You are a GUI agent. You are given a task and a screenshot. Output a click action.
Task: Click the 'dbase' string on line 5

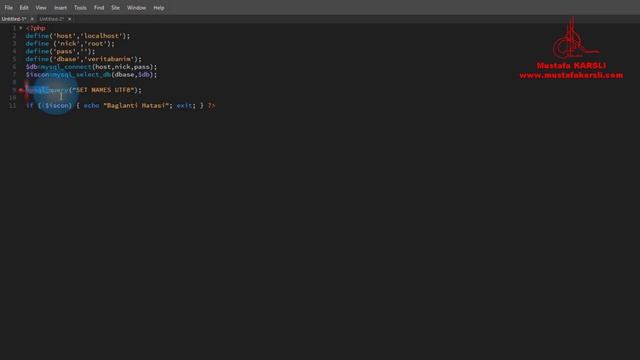tap(67, 59)
